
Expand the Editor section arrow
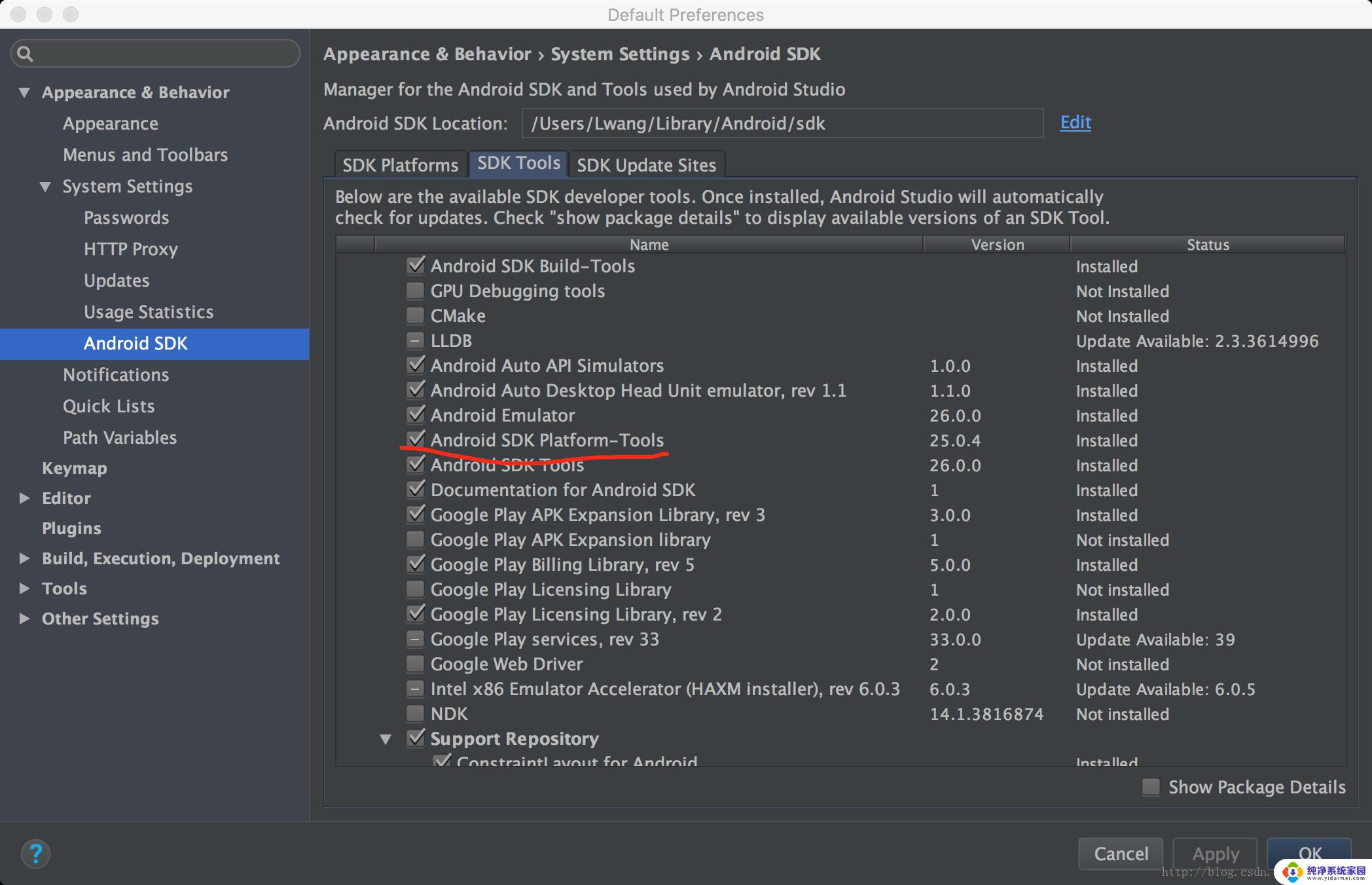click(x=24, y=498)
